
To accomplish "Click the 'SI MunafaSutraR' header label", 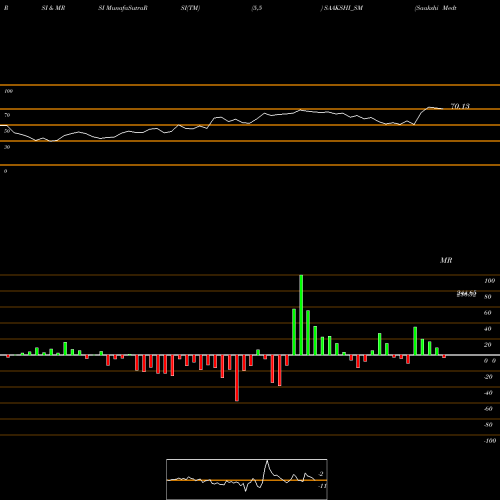I will (123, 8).
